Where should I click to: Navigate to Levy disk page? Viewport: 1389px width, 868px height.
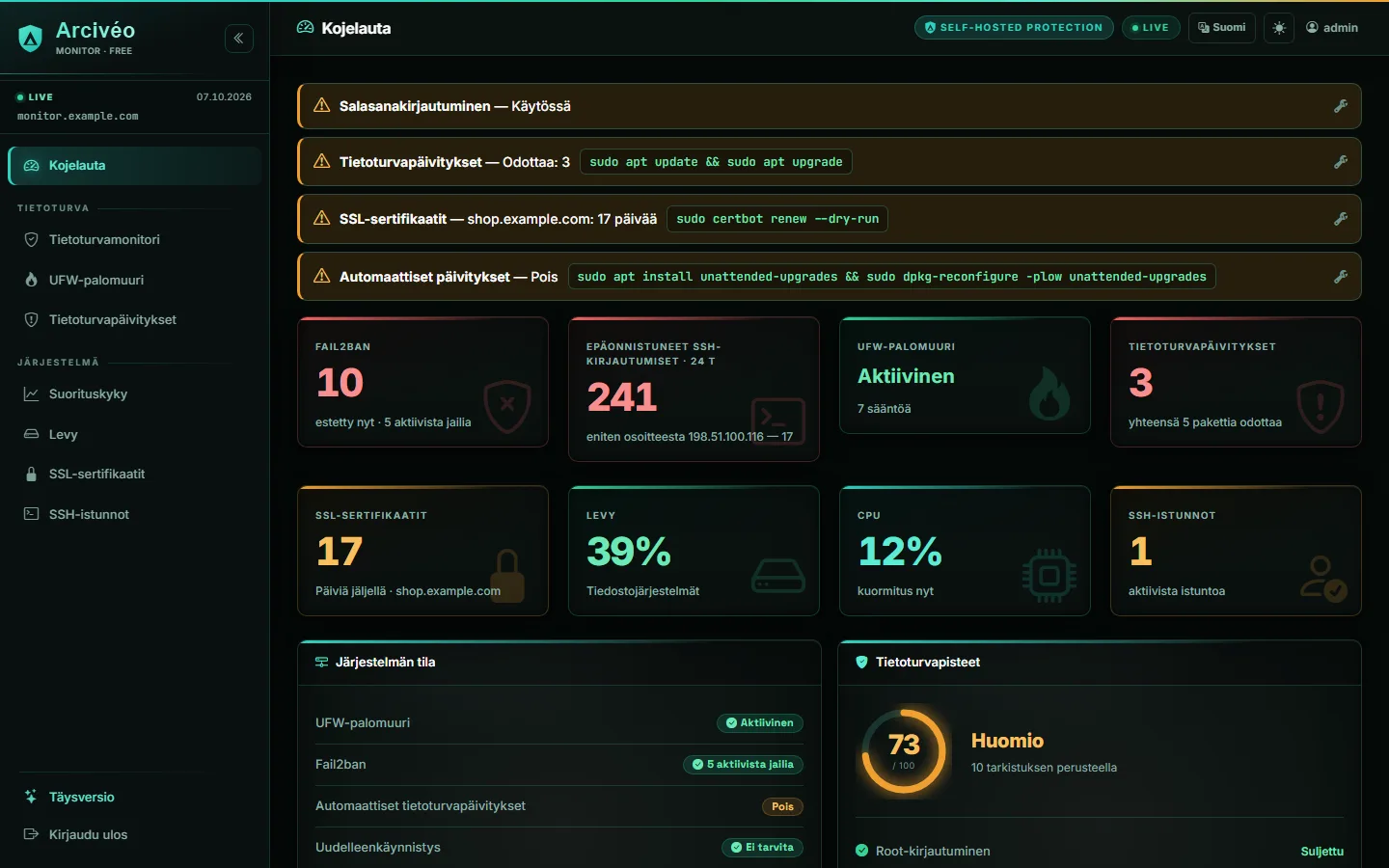[135, 434]
